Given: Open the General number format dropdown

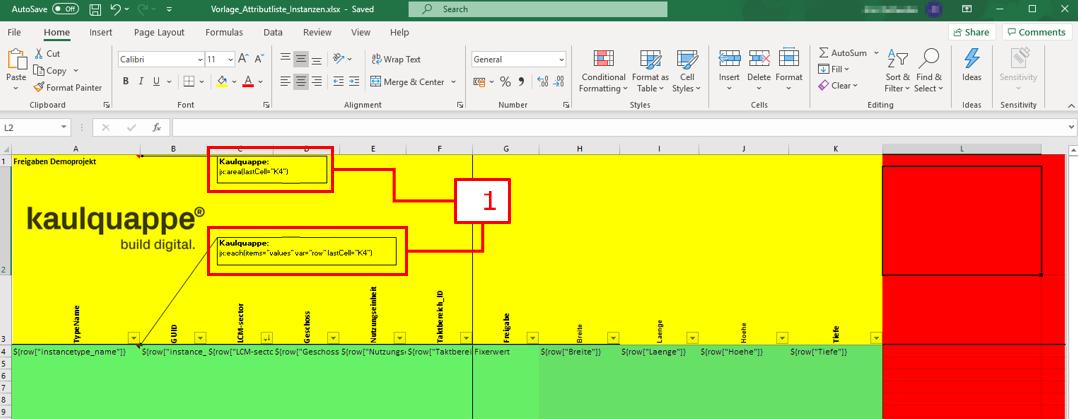Looking at the screenshot, I should click(561, 60).
